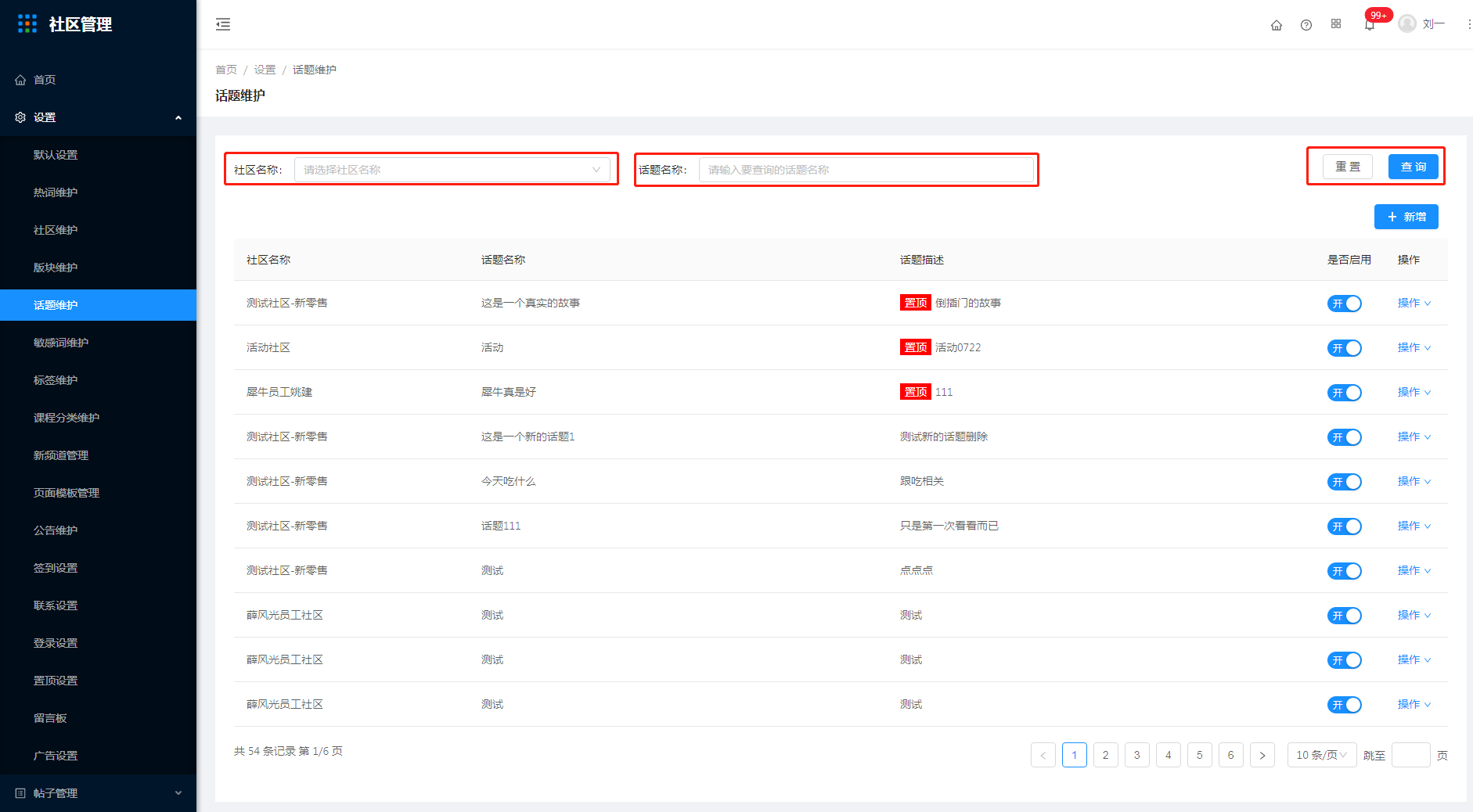1473x812 pixels.
Task: Click the 首页 breadcrumb link
Action: tap(226, 70)
